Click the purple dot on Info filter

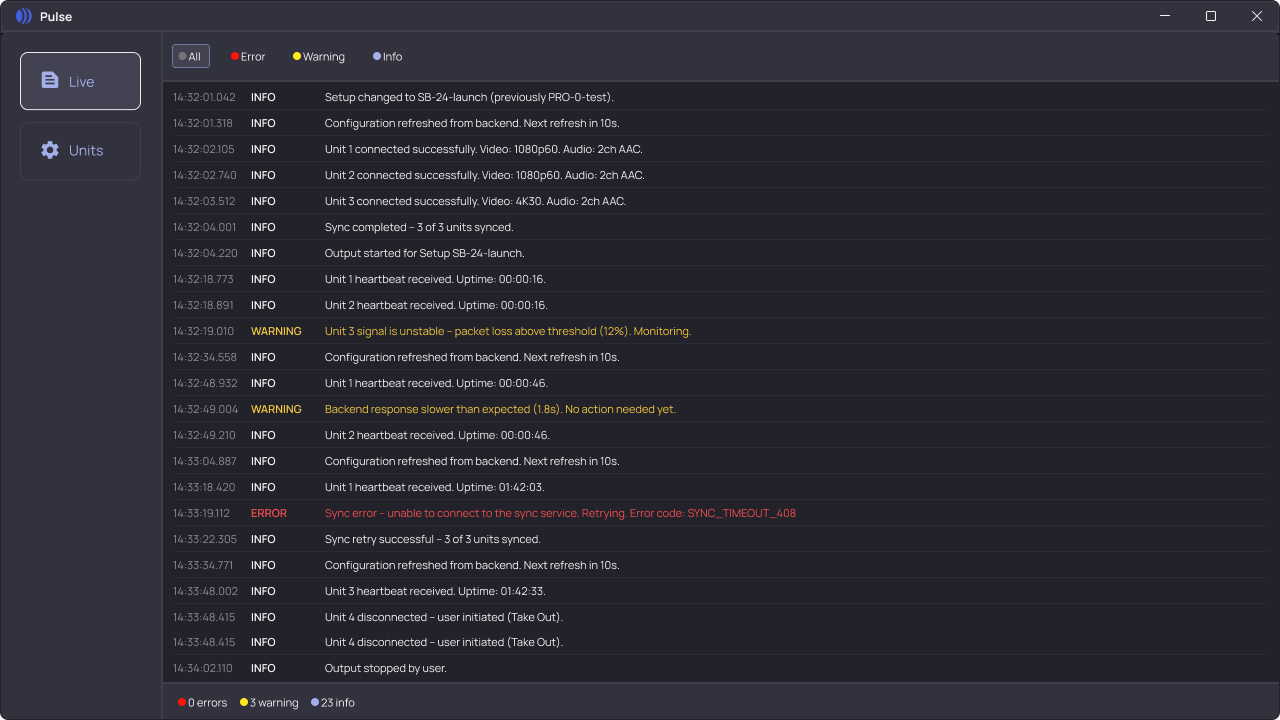click(x=377, y=57)
